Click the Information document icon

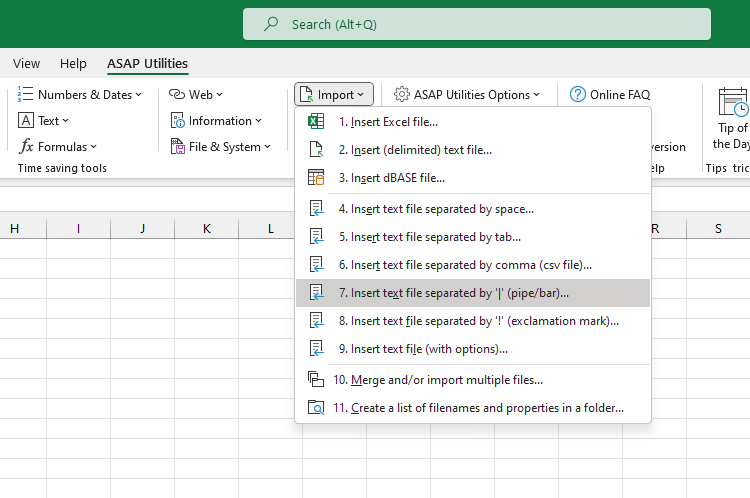pyautogui.click(x=177, y=121)
